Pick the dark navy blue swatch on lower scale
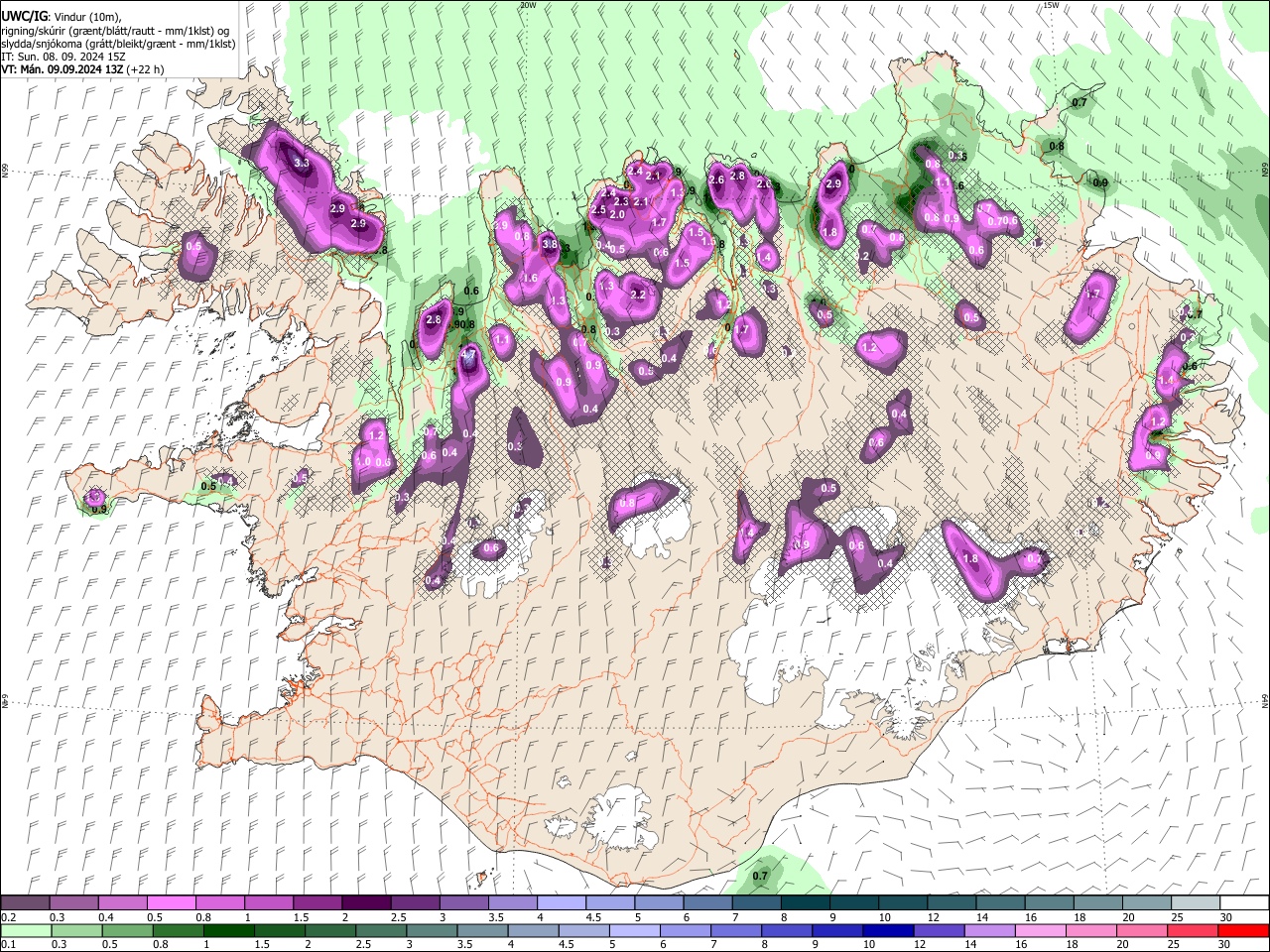The width and height of the screenshot is (1270, 952). pos(886,930)
